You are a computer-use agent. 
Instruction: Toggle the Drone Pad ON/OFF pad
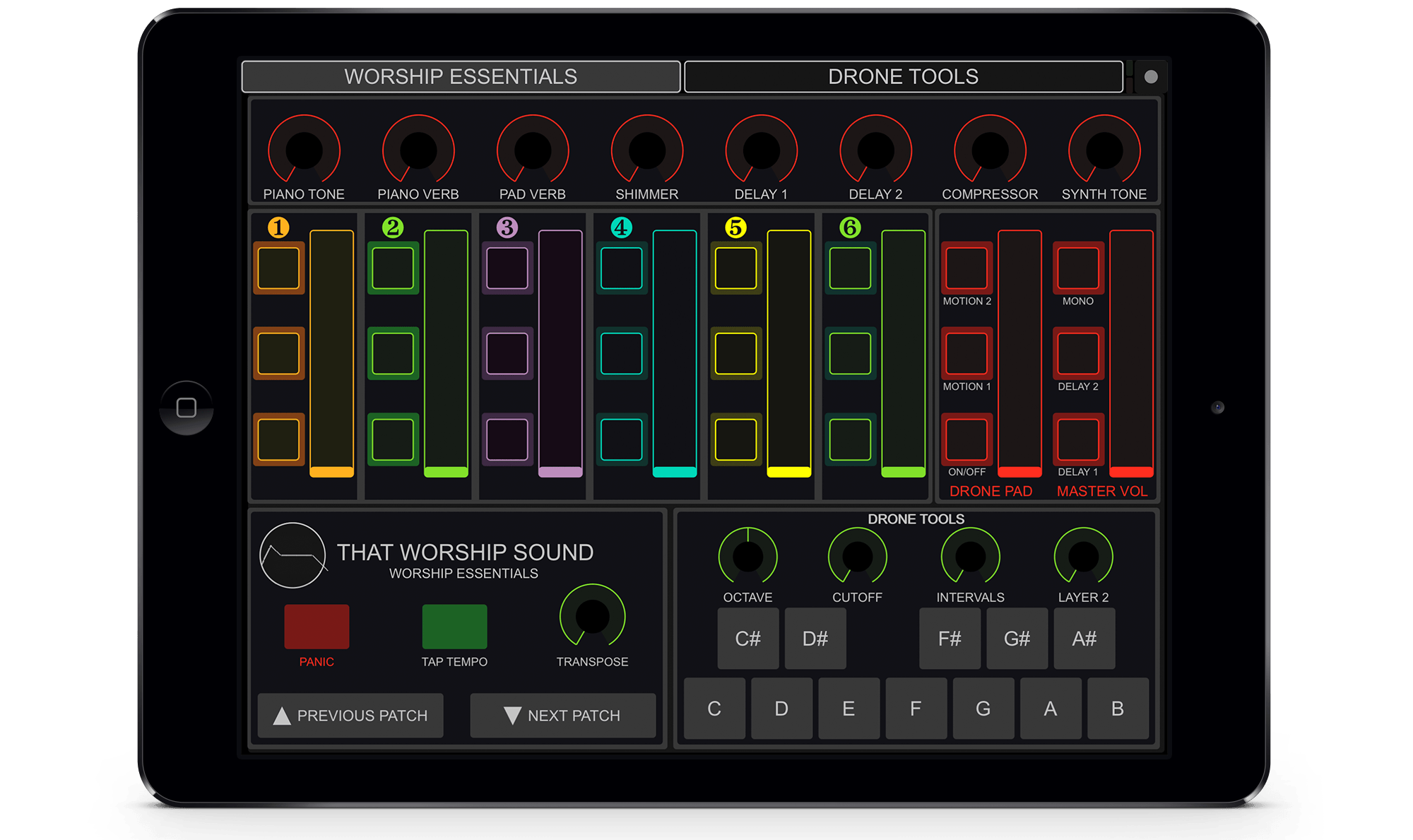tap(966, 439)
